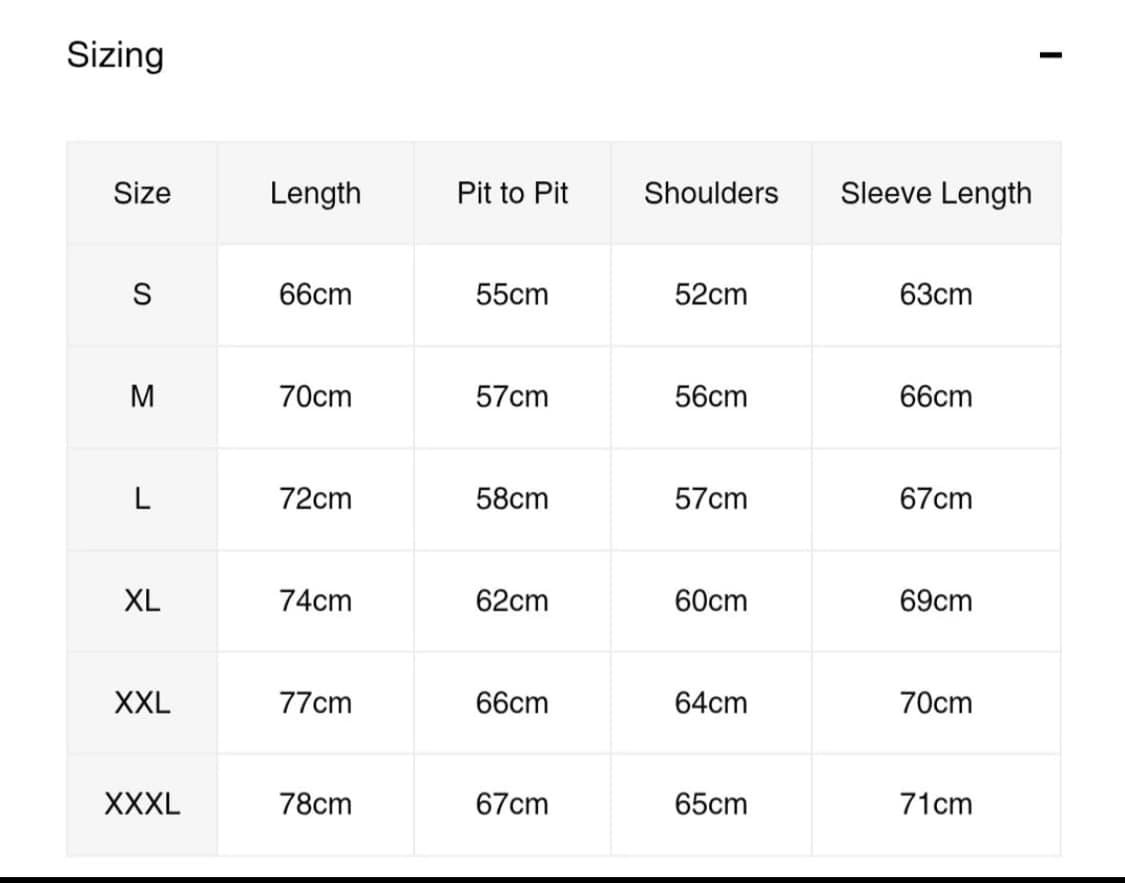Click the Shoulders column header
1125x883 pixels.
pyautogui.click(x=711, y=193)
